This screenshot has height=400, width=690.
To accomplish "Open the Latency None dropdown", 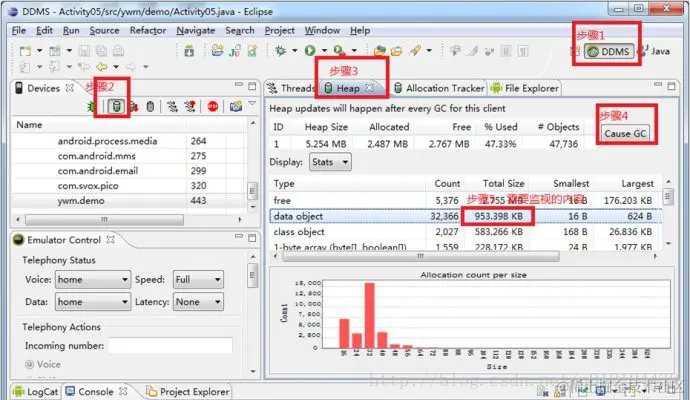I will pos(198,302).
